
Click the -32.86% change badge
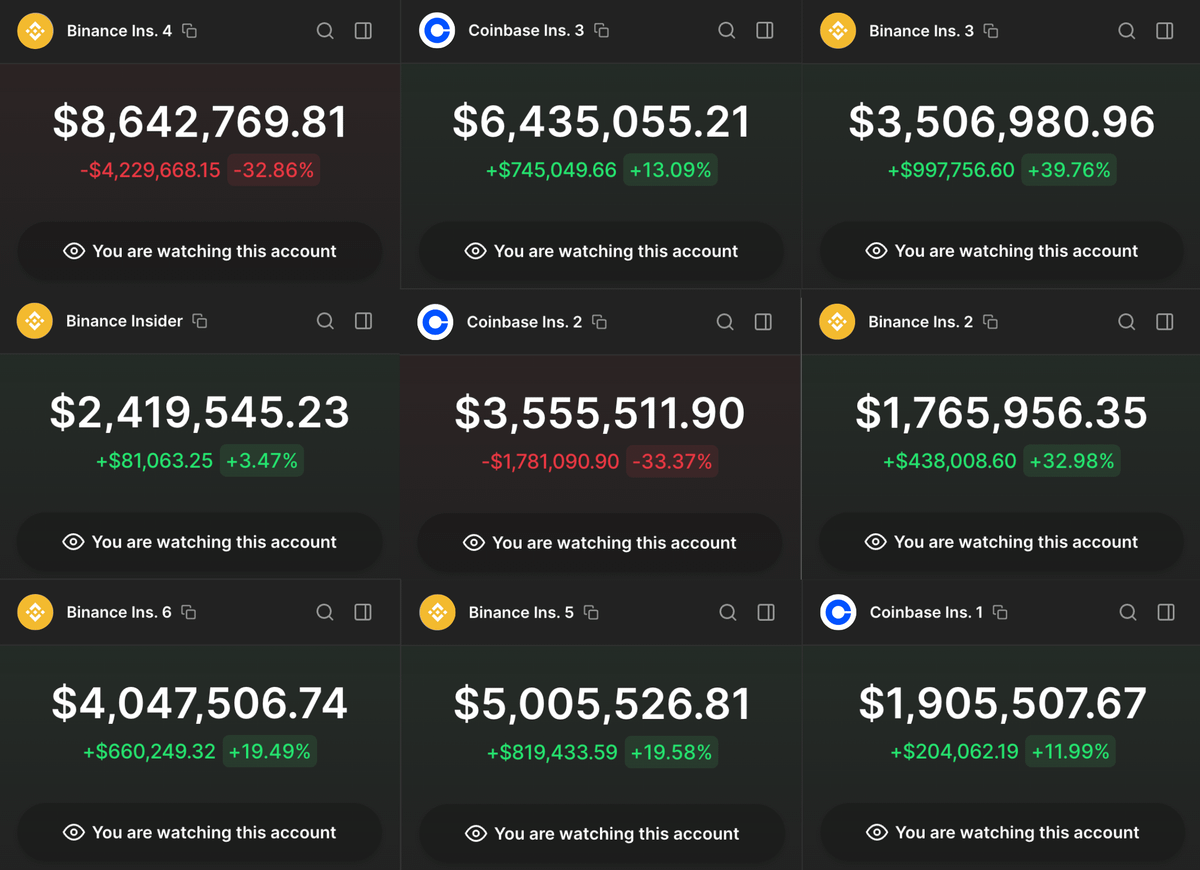point(274,170)
